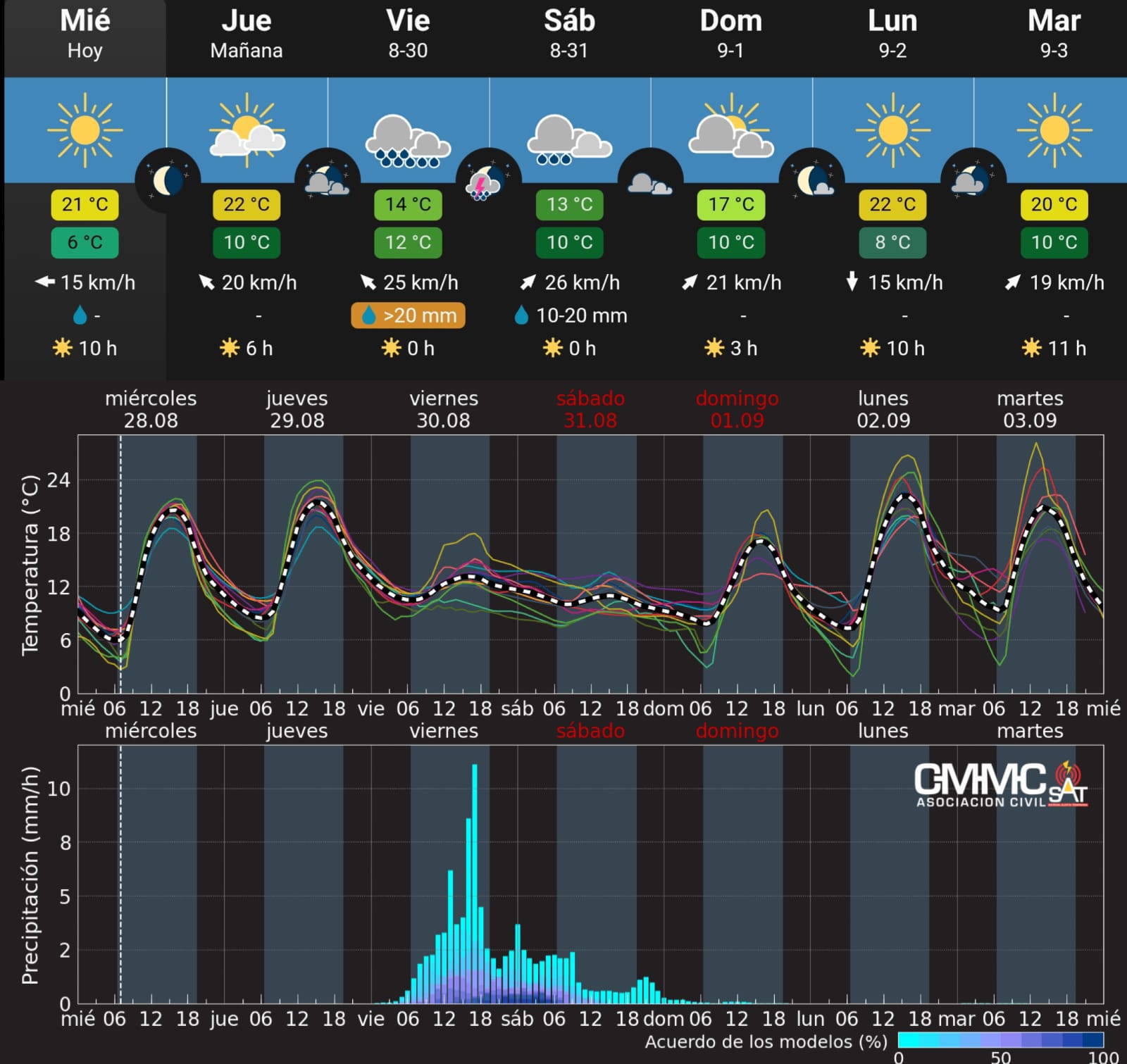1127x1064 pixels.
Task: Click the model agreement color scale bar
Action: click(1000, 1040)
